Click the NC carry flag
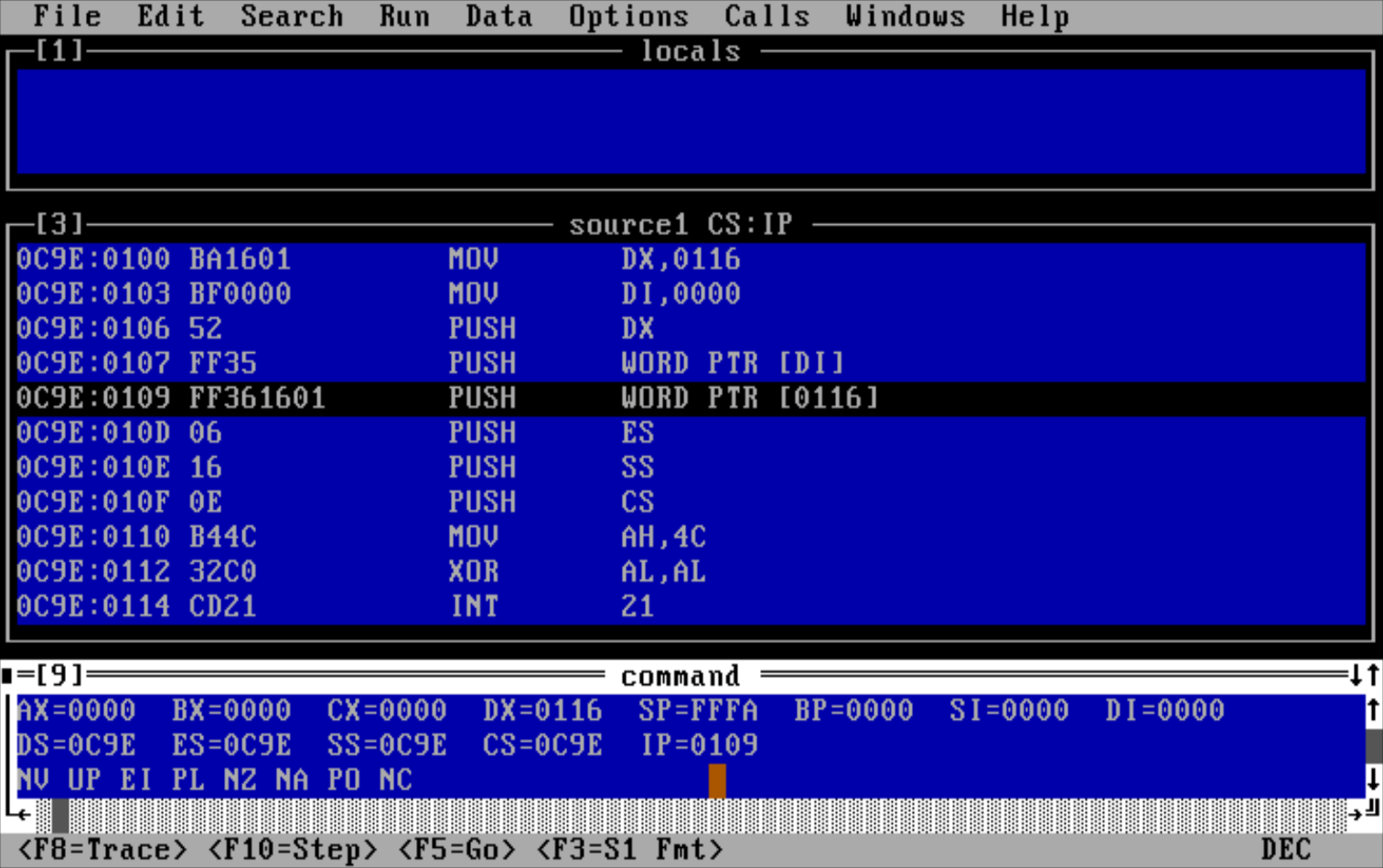The height and width of the screenshot is (868, 1383). (x=396, y=780)
